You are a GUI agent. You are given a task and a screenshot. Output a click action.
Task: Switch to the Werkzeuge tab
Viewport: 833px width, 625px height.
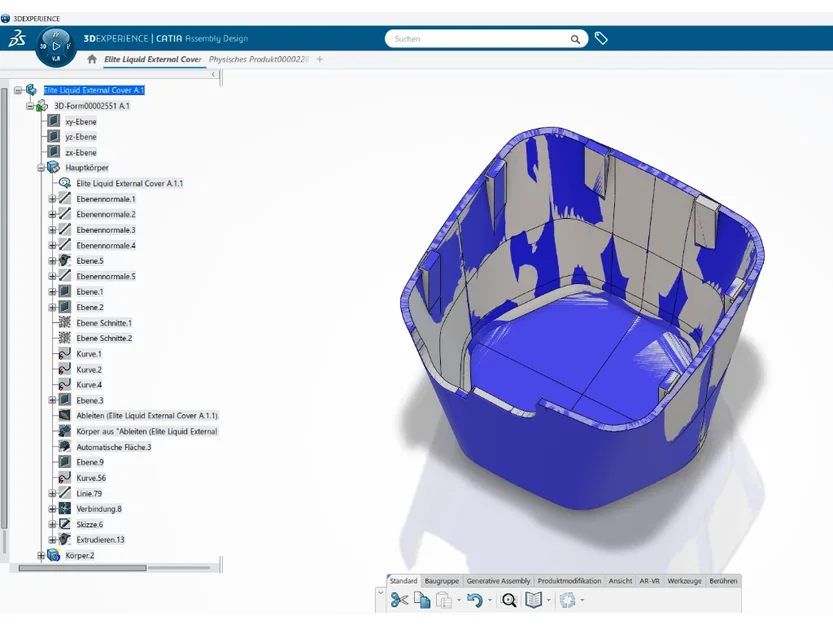click(x=684, y=581)
